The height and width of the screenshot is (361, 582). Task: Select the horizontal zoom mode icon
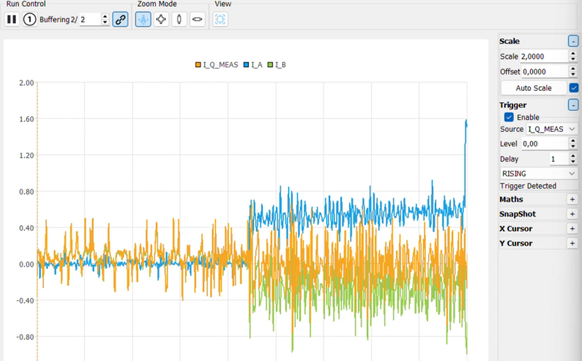click(x=197, y=19)
